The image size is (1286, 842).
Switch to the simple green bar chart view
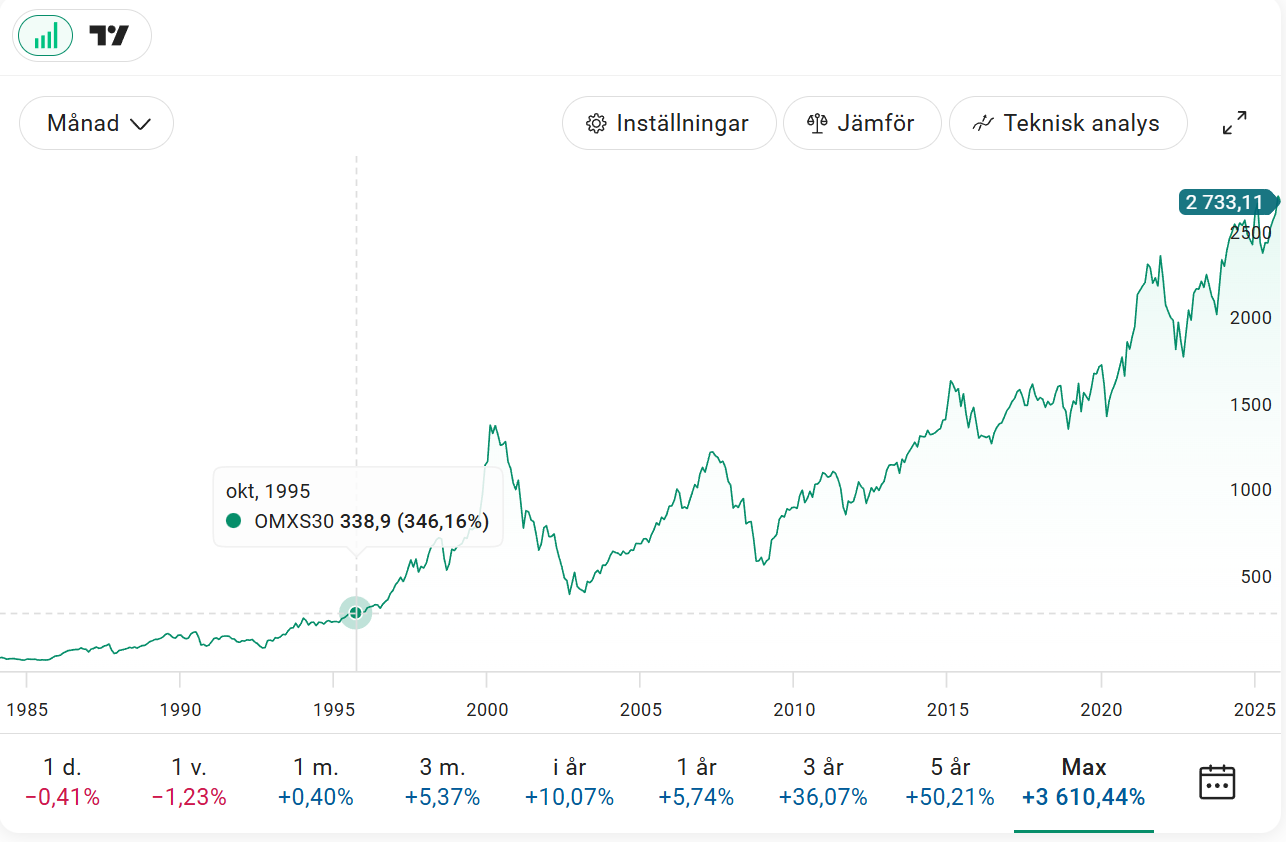(46, 37)
